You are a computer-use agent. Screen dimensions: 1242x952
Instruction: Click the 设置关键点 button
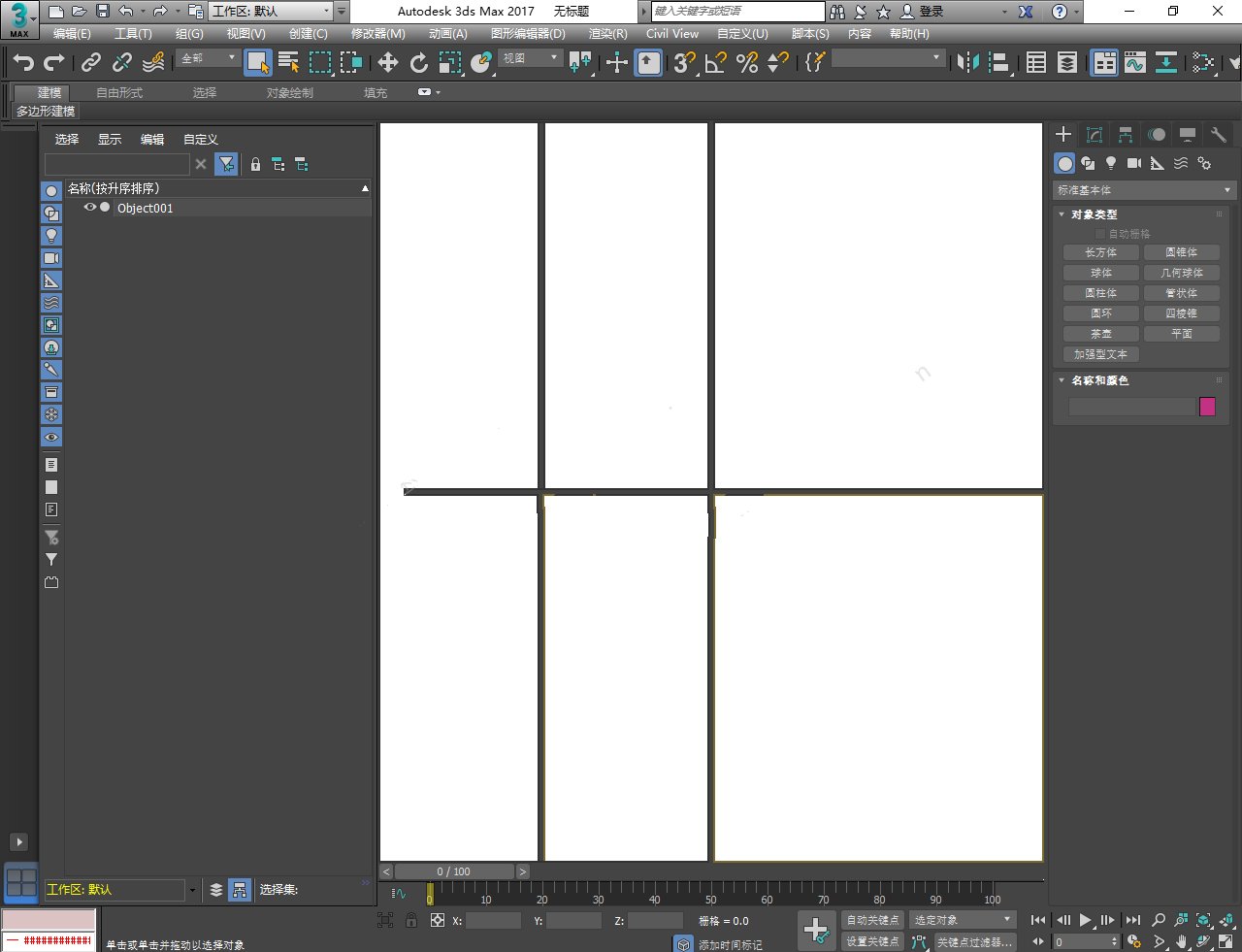coord(872,941)
